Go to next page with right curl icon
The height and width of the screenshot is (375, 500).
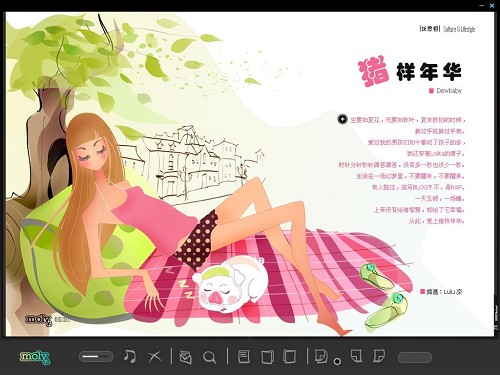pos(379,356)
